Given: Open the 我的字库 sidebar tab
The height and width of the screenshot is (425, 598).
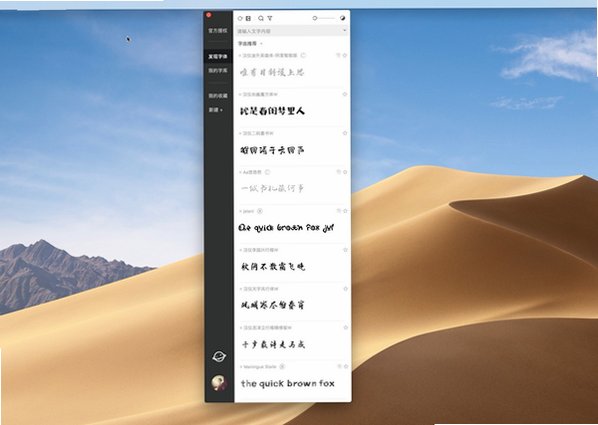Looking at the screenshot, I should coord(218,71).
